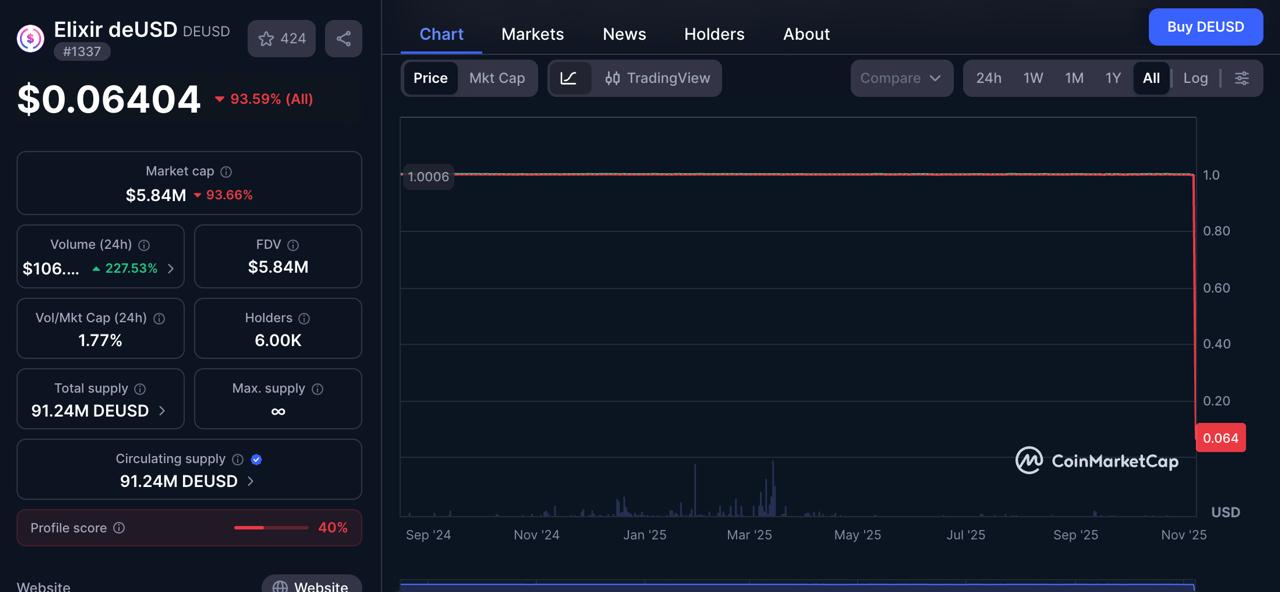
Task: Open the Website link button
Action: pyautogui.click(x=310, y=585)
